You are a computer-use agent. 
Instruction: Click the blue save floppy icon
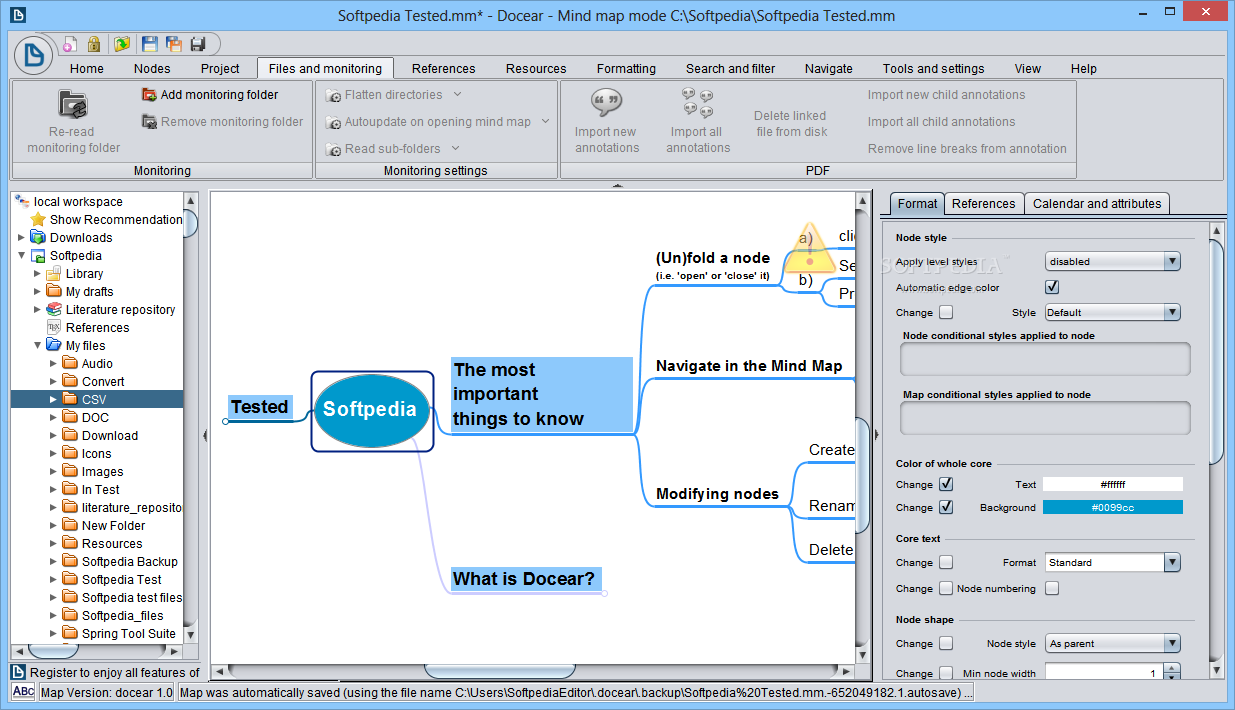click(150, 44)
